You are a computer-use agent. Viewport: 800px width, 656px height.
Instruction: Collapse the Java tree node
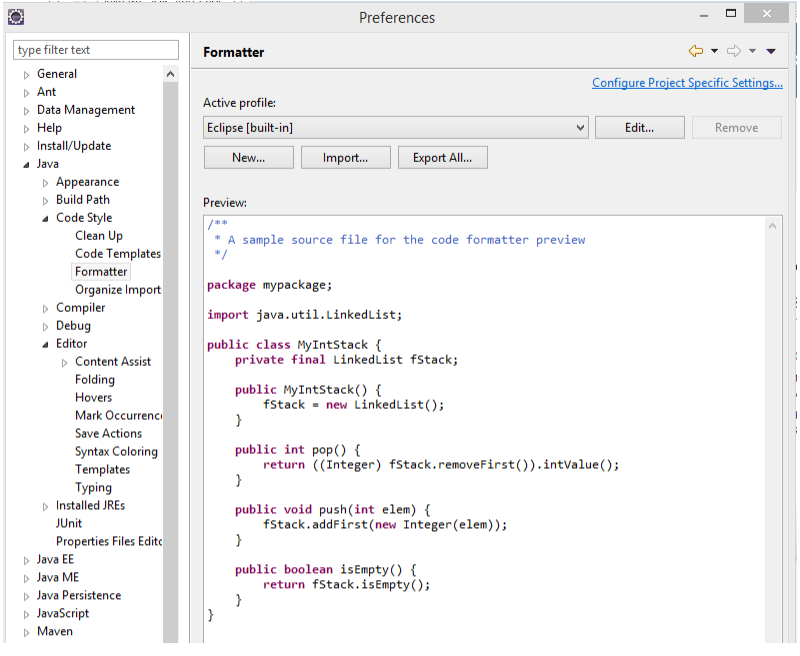[x=27, y=165]
